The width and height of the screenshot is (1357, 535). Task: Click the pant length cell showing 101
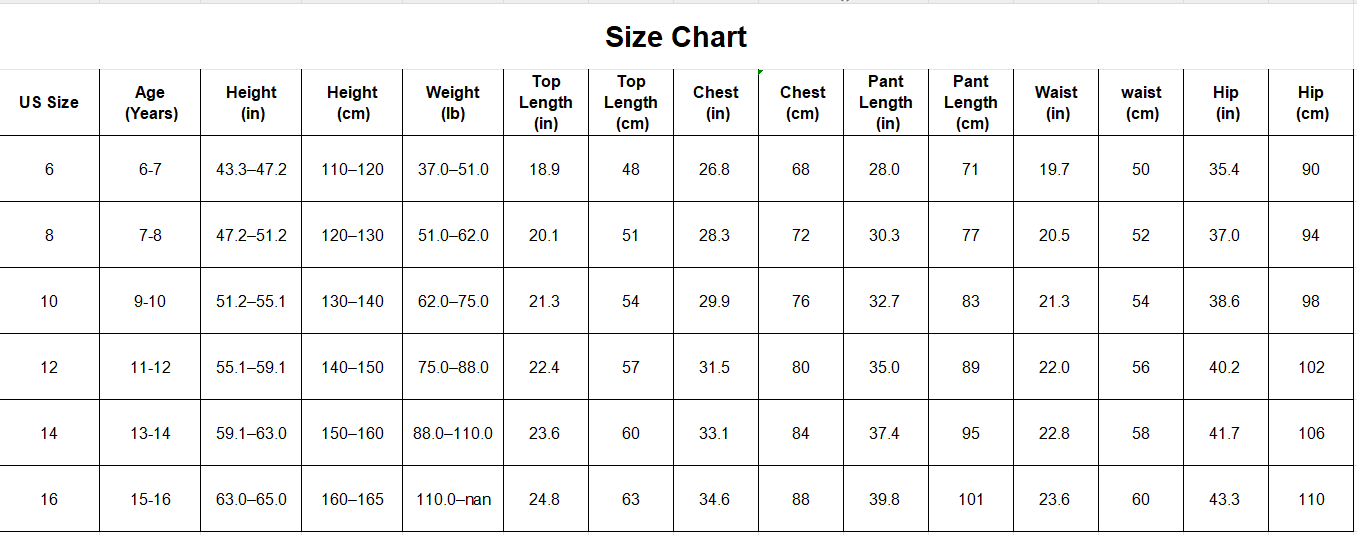[x=970, y=499]
